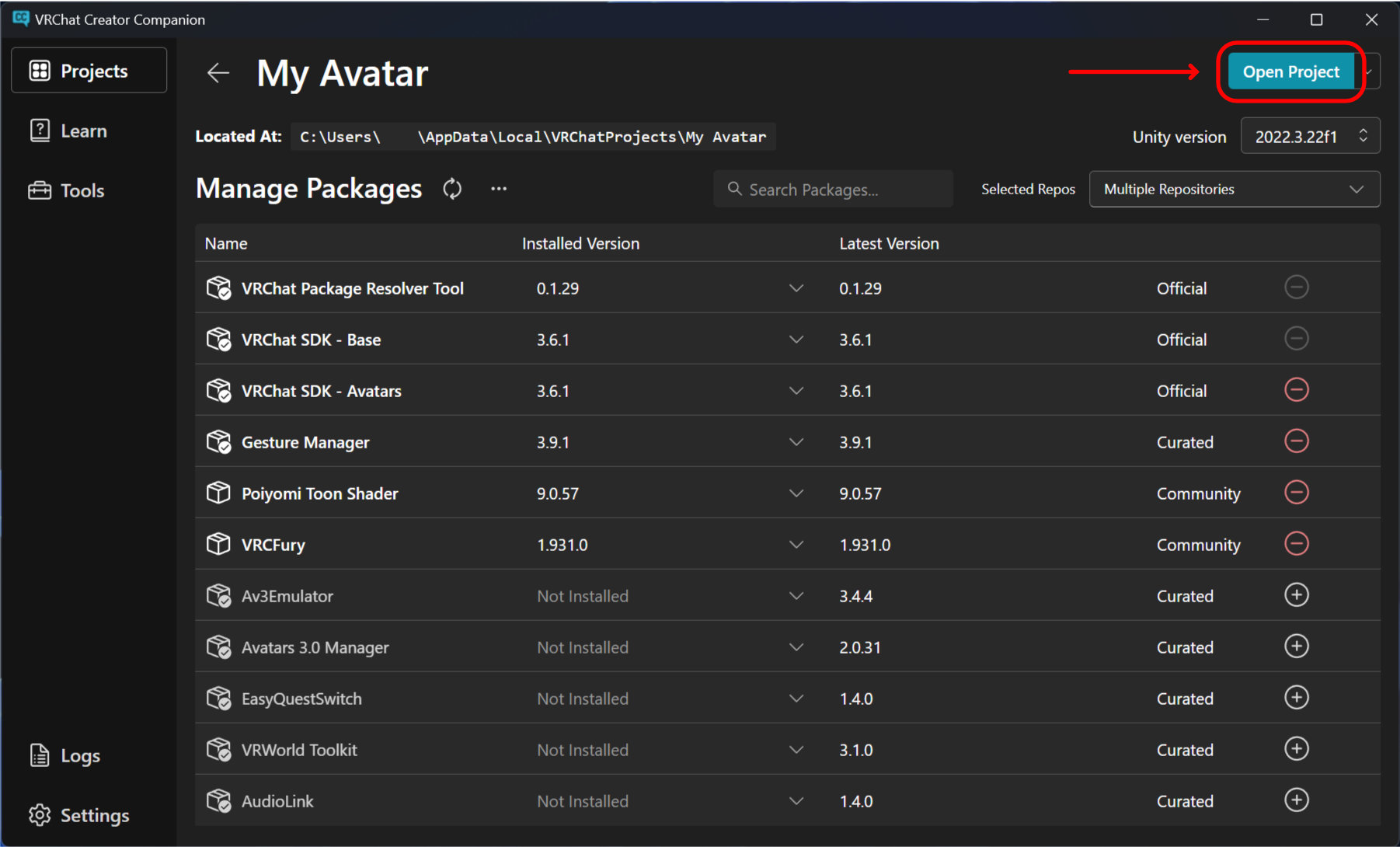The width and height of the screenshot is (1400, 847).
Task: Add Avatars 3.0 Manager package
Action: pos(1296,647)
